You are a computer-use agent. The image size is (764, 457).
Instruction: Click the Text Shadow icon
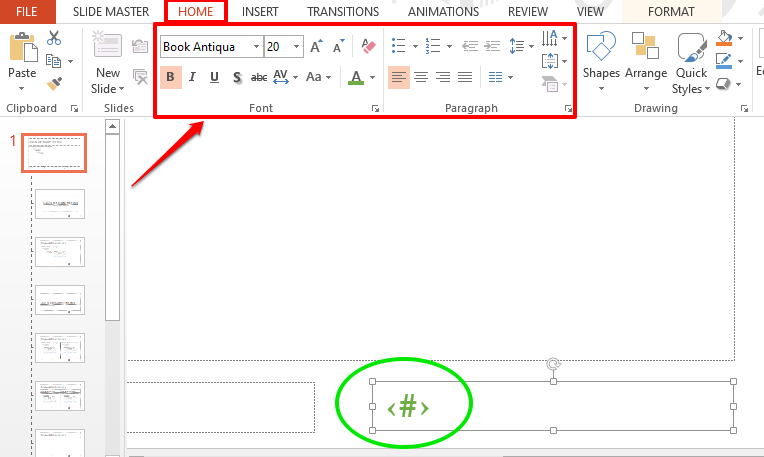click(x=236, y=77)
